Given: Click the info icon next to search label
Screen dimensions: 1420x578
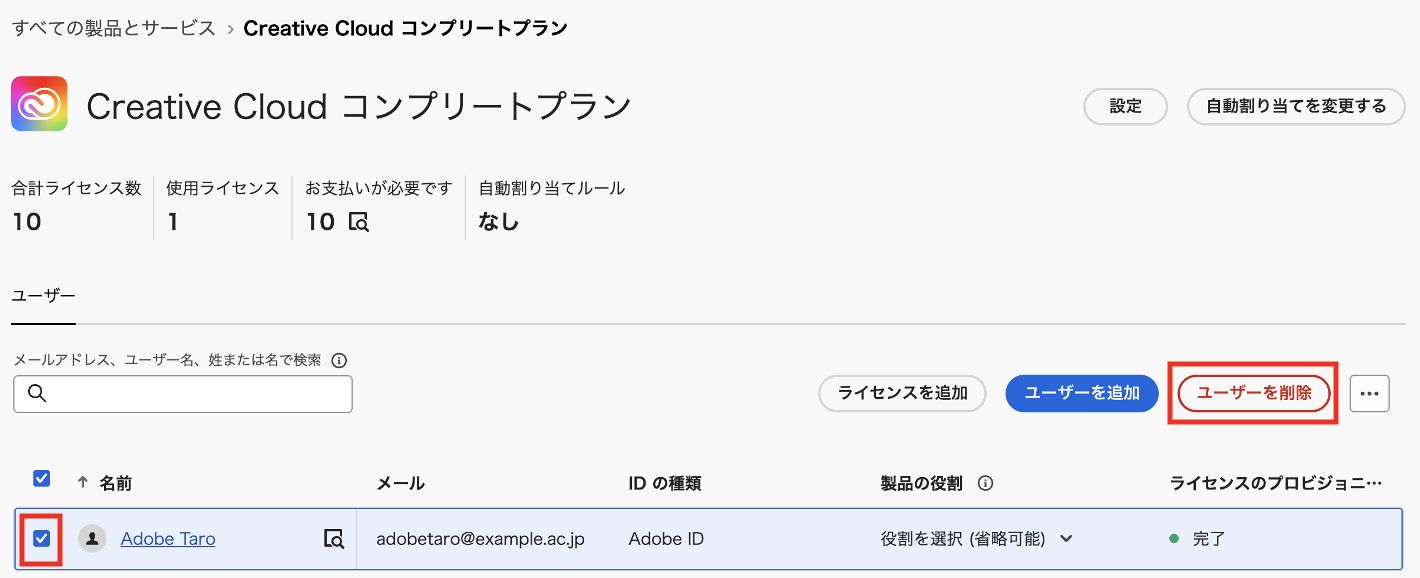Looking at the screenshot, I should click(339, 360).
